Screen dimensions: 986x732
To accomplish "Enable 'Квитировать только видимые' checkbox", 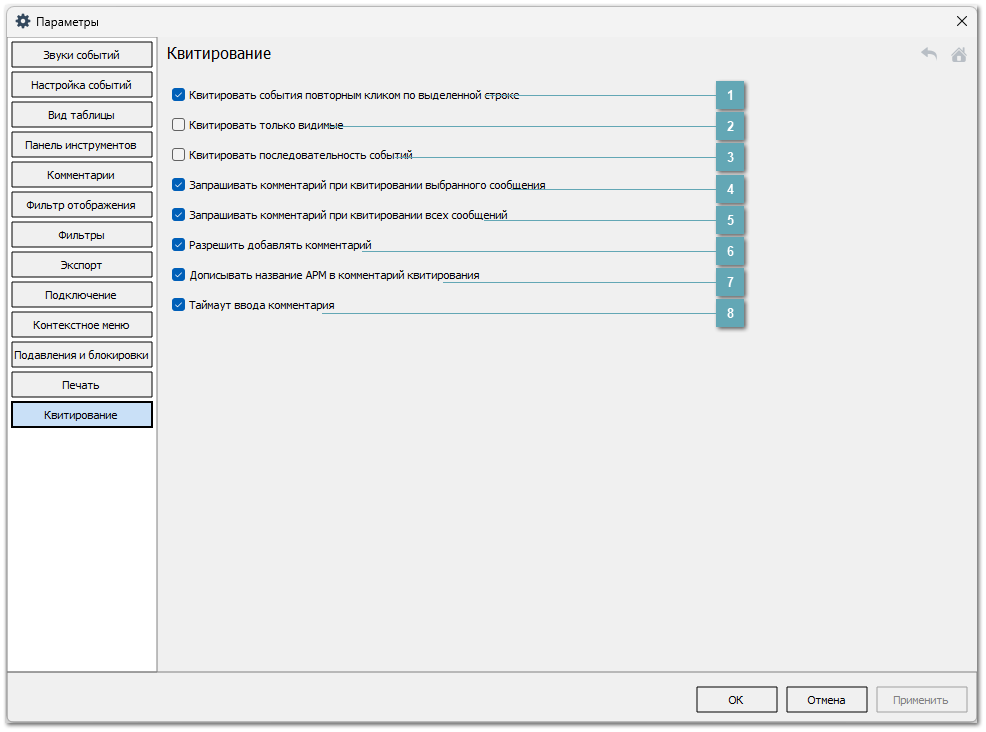I will [179, 125].
